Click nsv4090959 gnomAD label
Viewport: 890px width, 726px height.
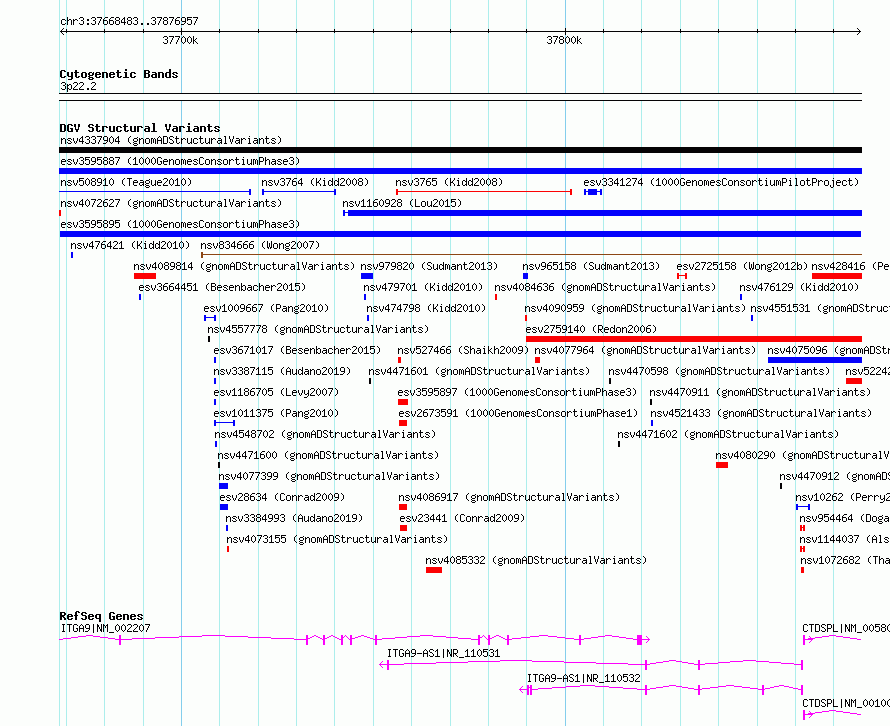tap(635, 308)
